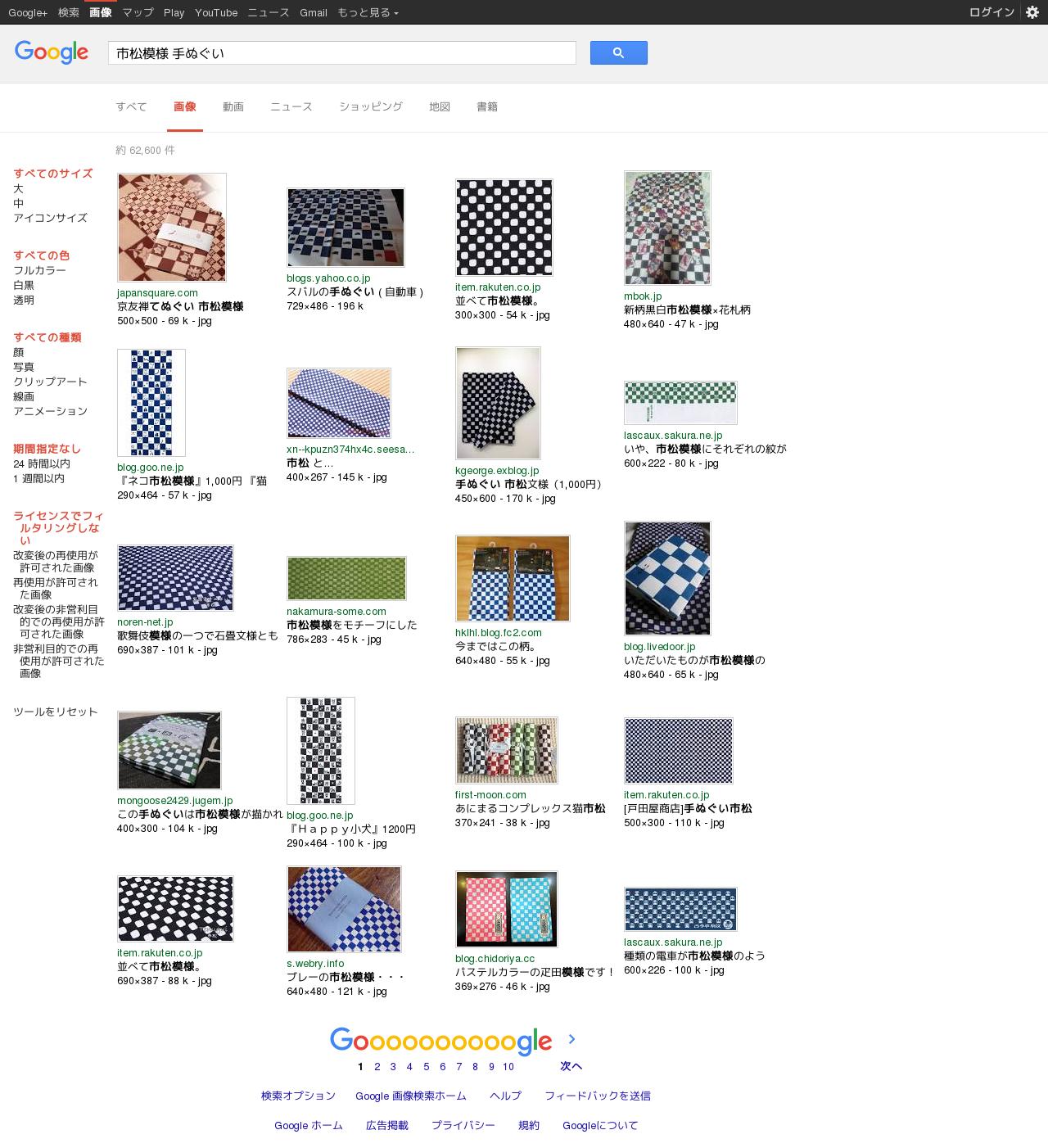Screen dimensions: 1048x1148
Task: Open Gmail in top bar
Action: [x=314, y=12]
